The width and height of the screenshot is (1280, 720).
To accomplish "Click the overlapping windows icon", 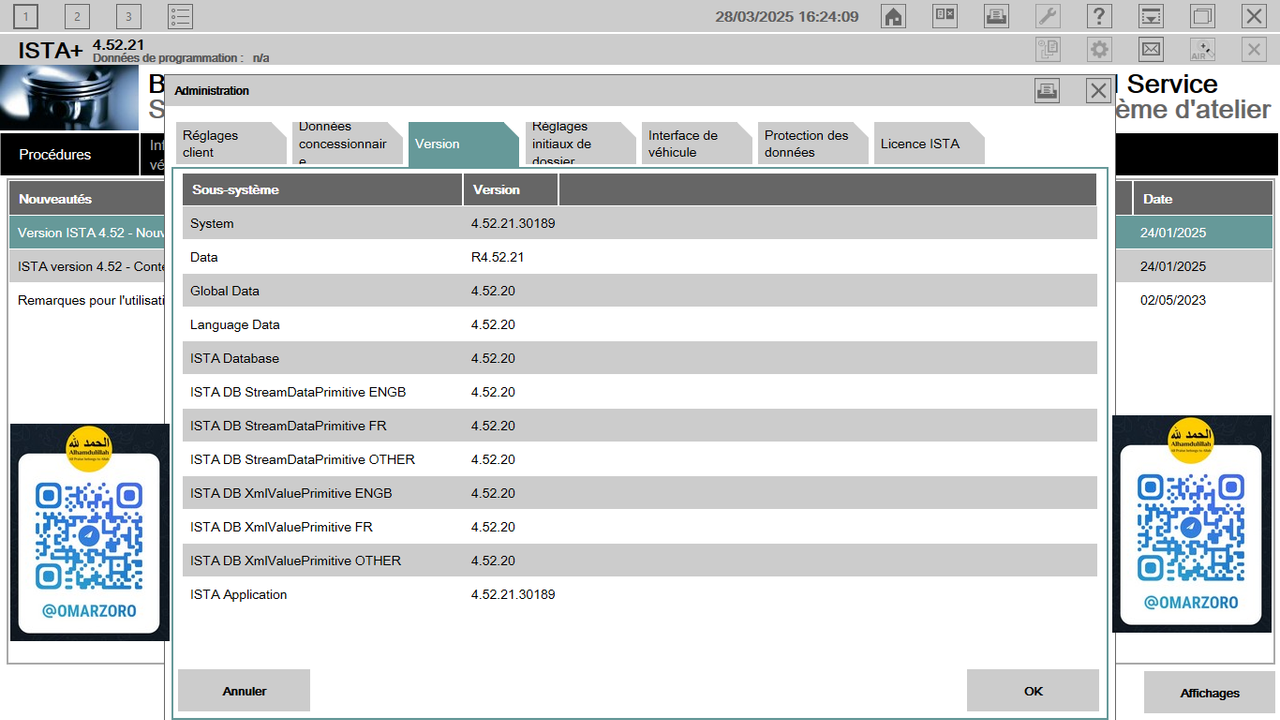I will pyautogui.click(x=1202, y=16).
